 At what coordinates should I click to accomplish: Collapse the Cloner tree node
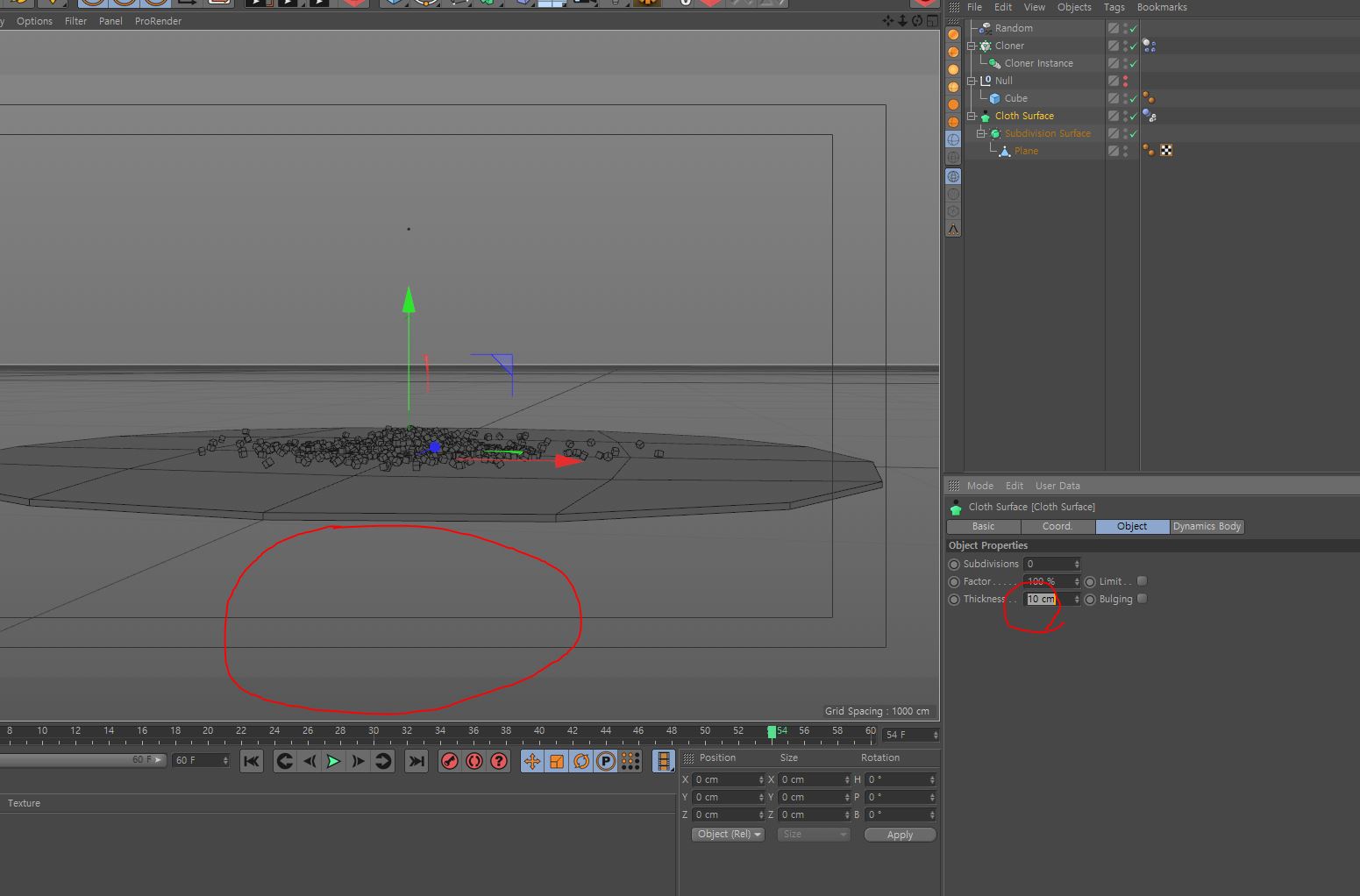[972, 46]
